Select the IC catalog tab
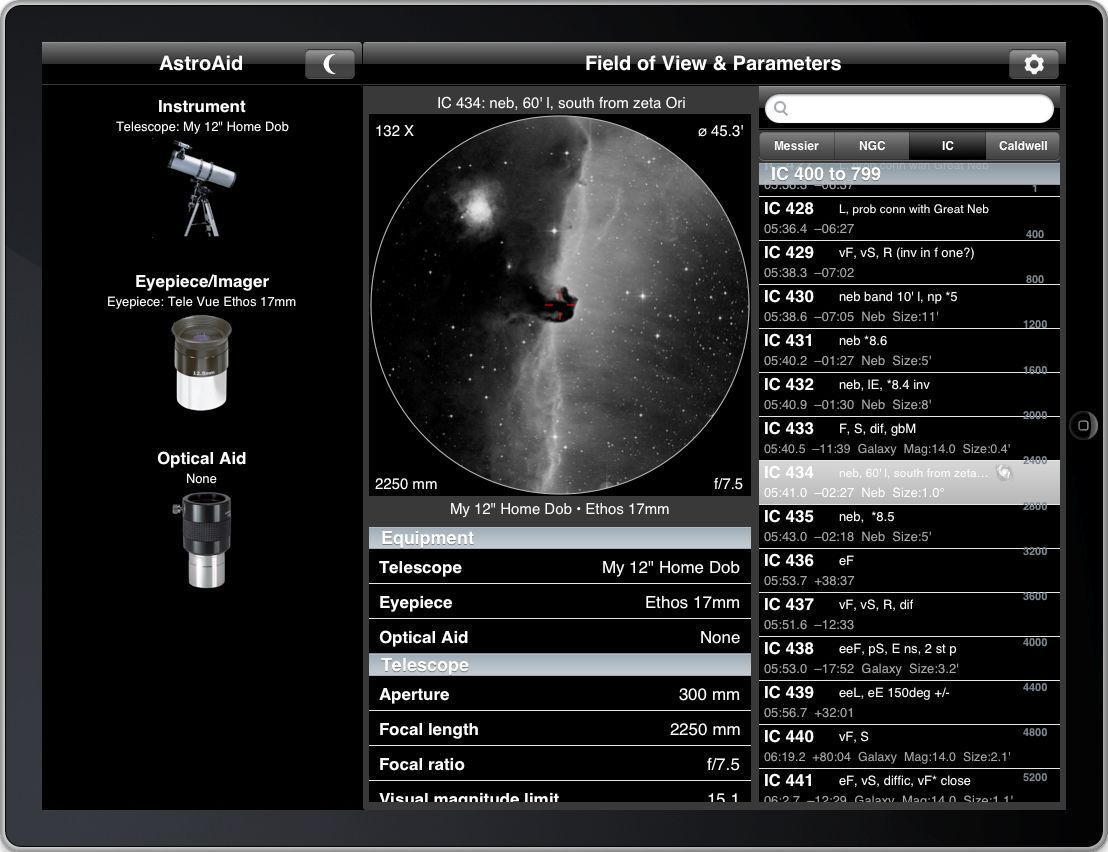This screenshot has width=1108, height=852. point(947,145)
